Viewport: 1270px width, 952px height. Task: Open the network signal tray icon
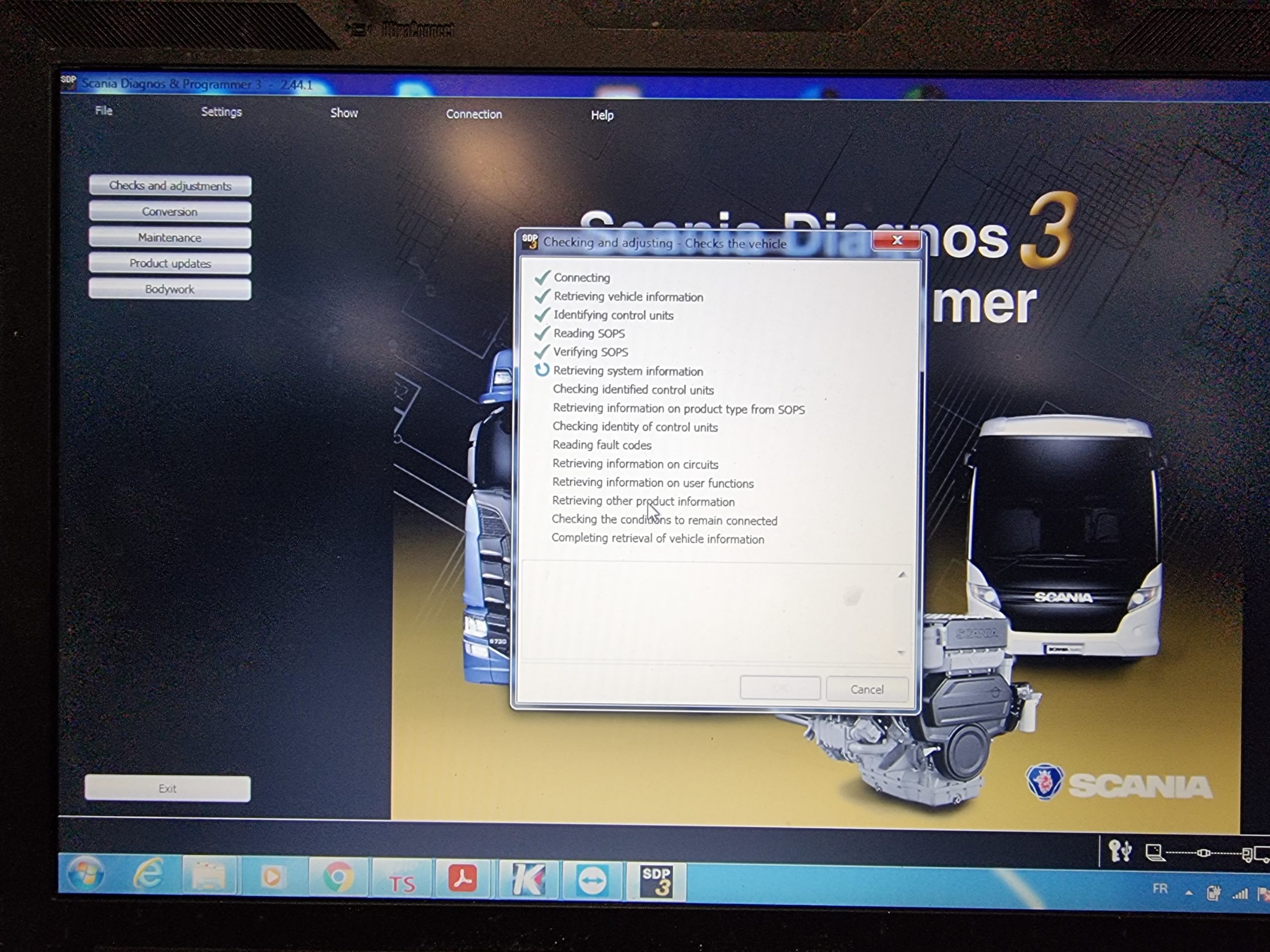point(1240,893)
